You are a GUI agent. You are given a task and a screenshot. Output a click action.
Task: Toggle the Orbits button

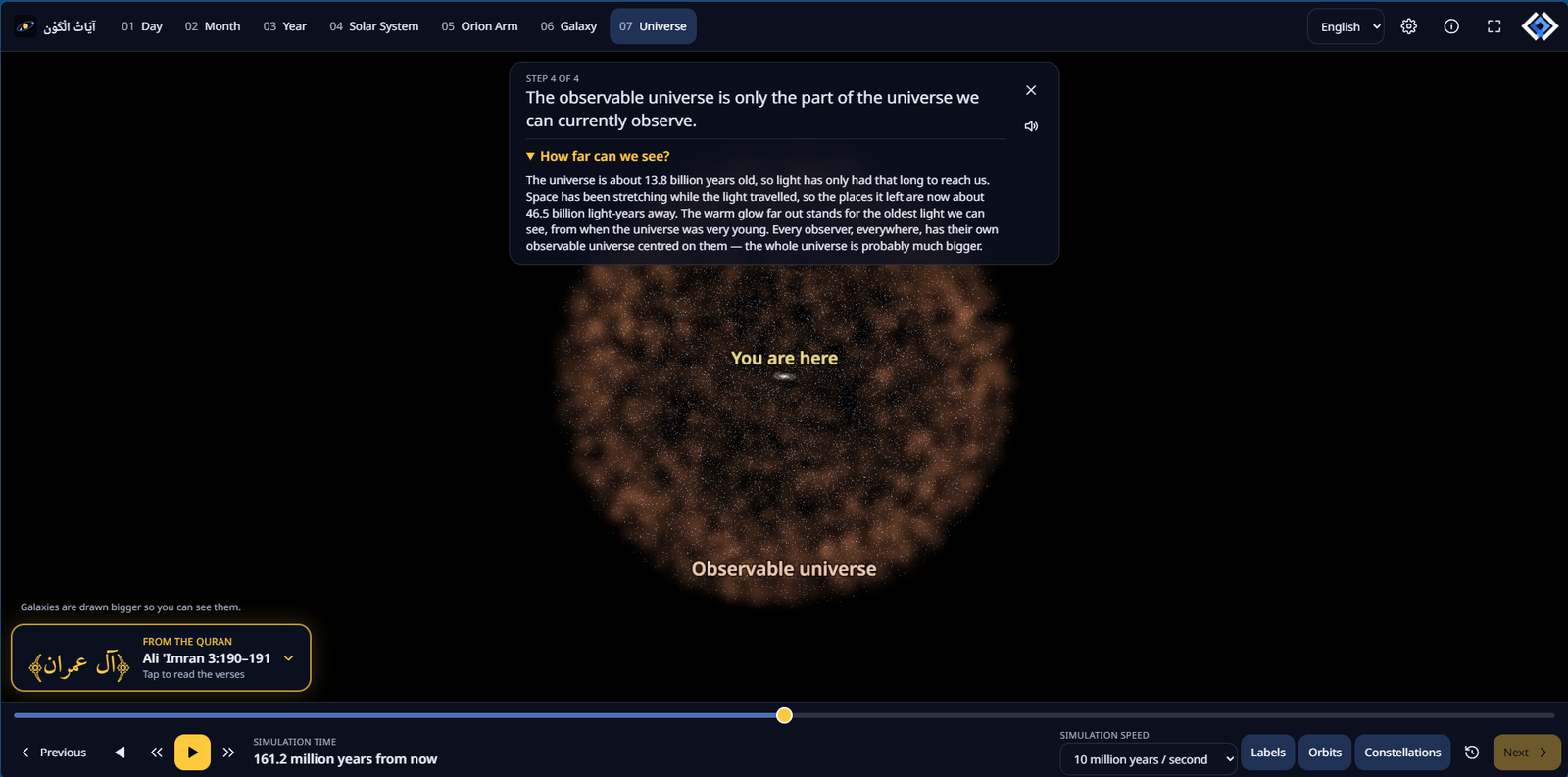click(1325, 753)
